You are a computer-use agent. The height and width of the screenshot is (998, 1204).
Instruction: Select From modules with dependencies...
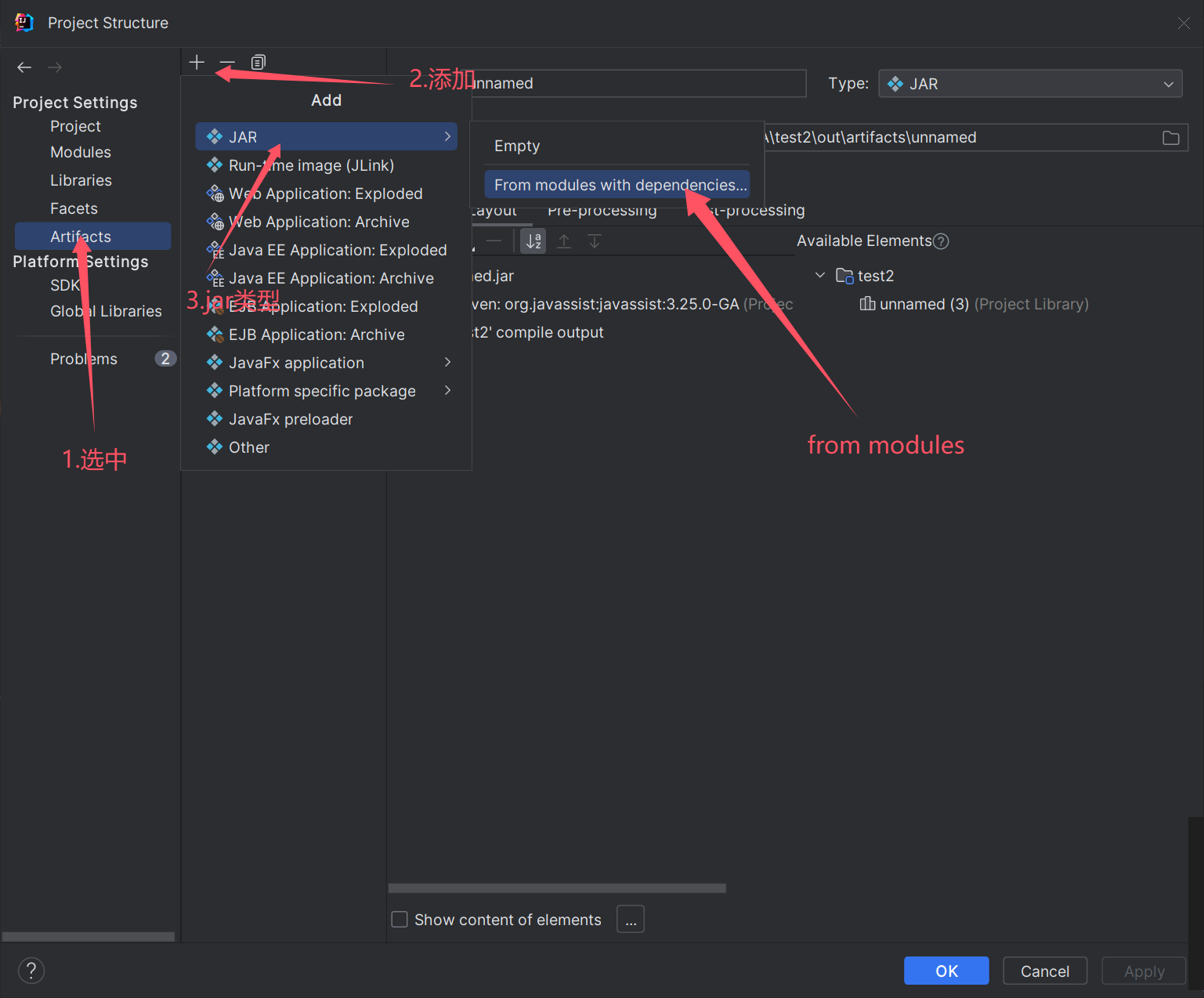pos(617,185)
